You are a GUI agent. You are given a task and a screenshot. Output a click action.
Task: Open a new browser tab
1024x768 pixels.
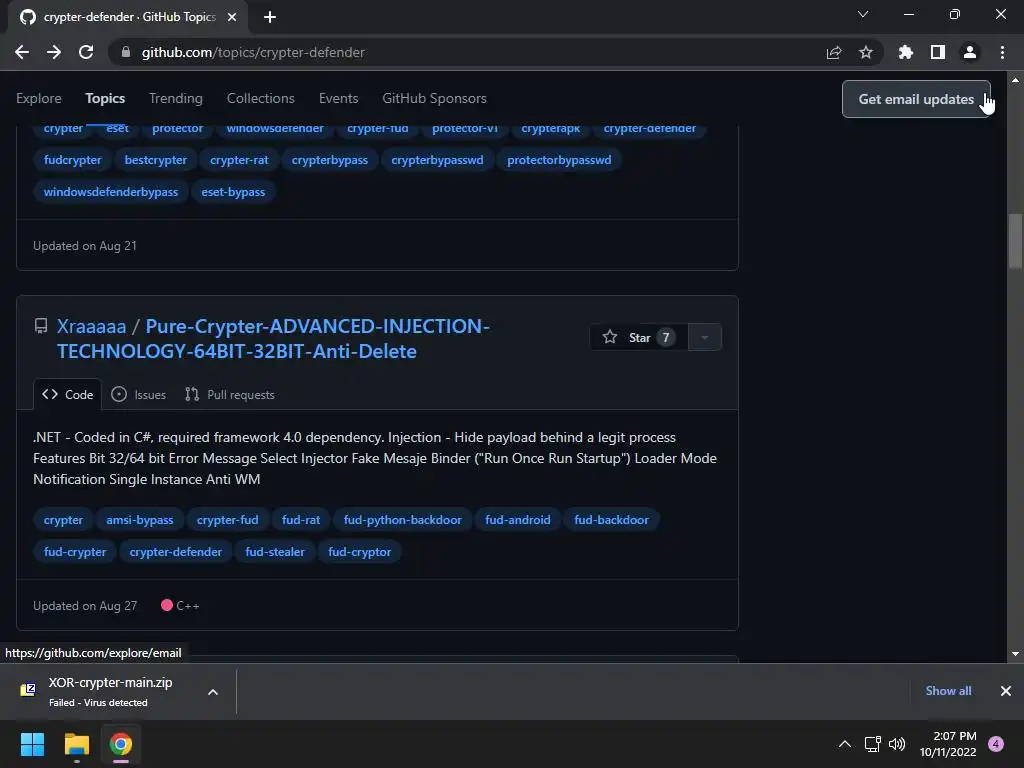pyautogui.click(x=270, y=17)
